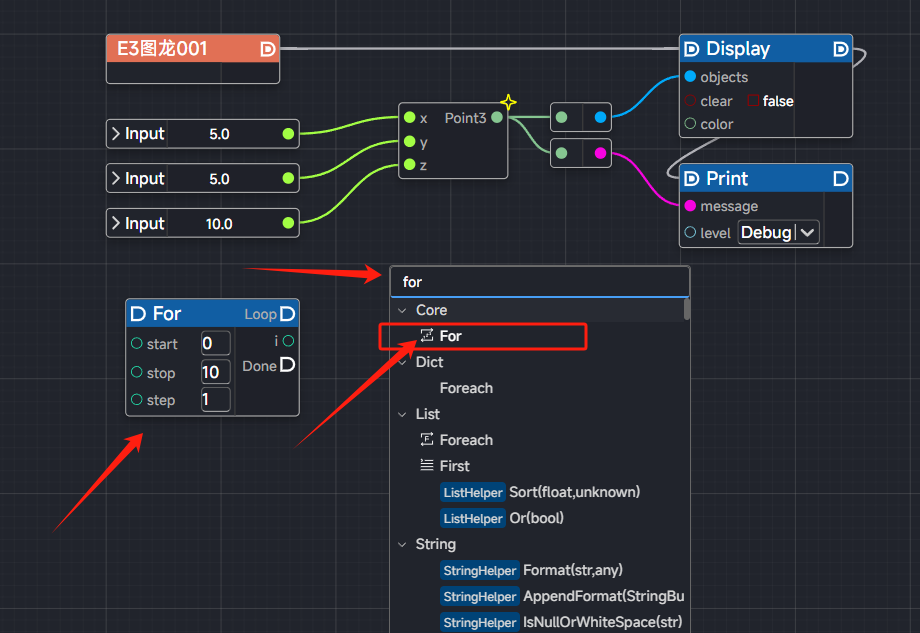Click the stop value field on For node
The height and width of the screenshot is (633, 920).
tap(215, 373)
